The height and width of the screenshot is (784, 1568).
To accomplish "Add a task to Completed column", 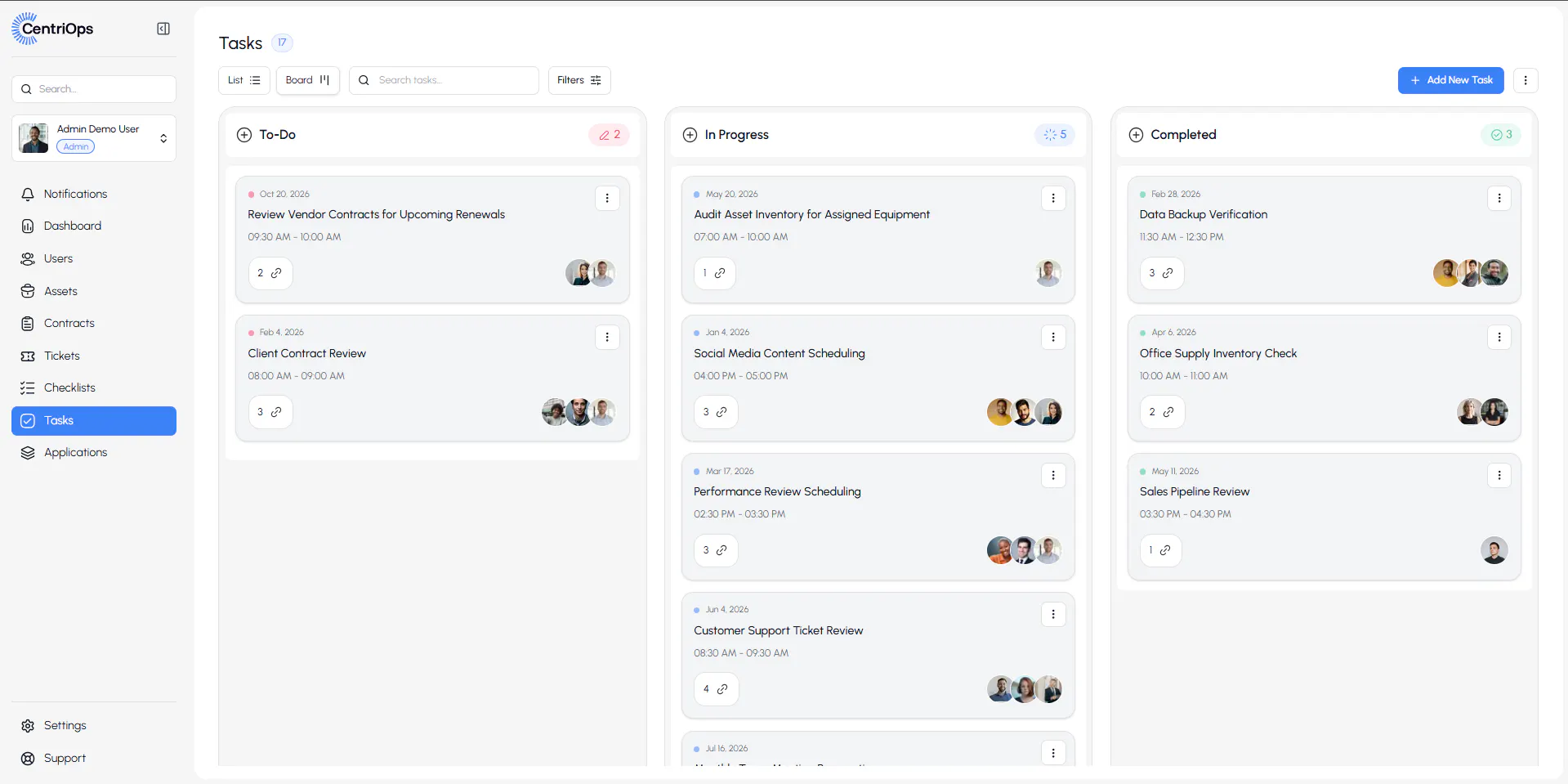I will pos(1136,135).
